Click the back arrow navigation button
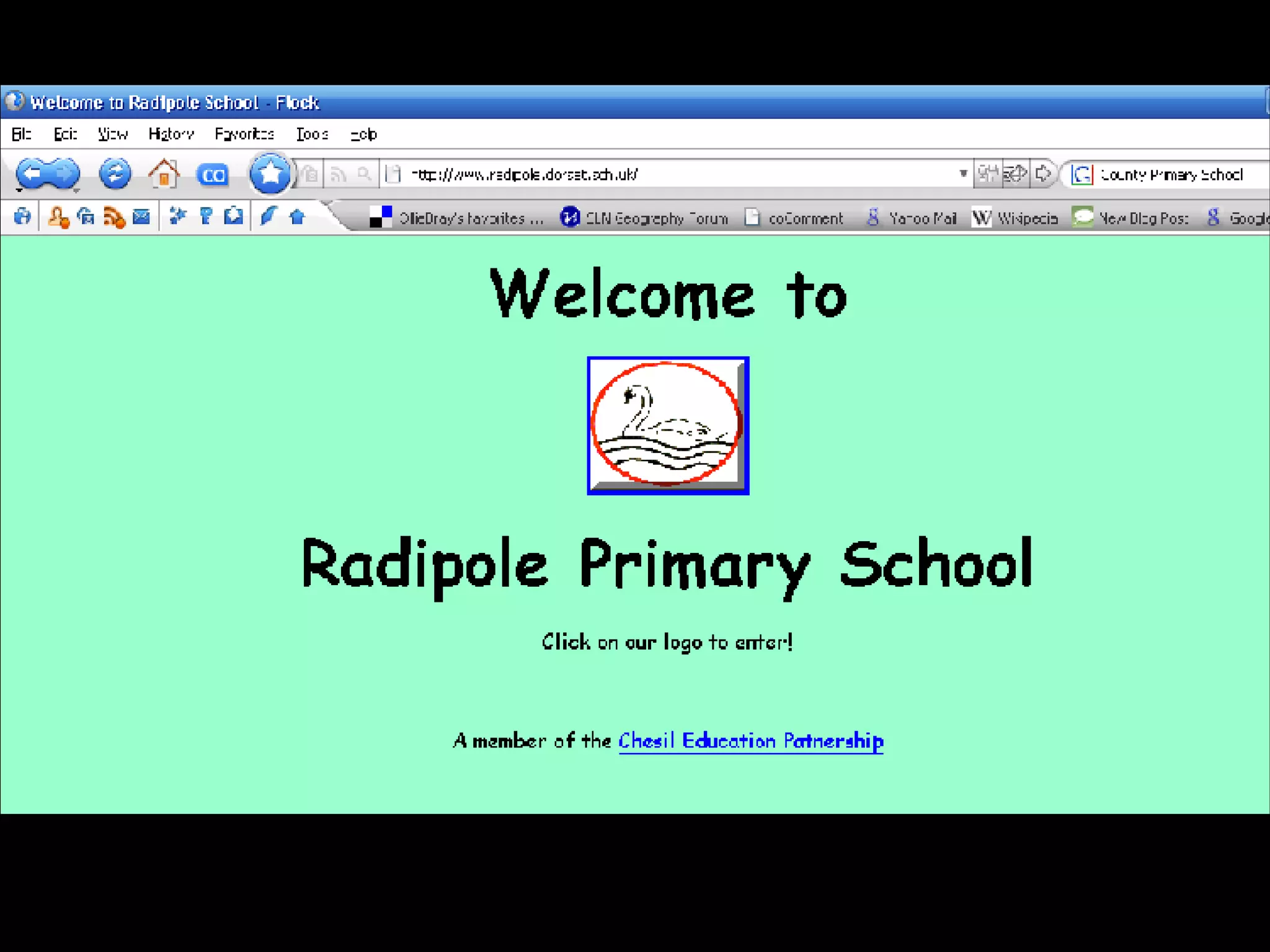Image resolution: width=1270 pixels, height=952 pixels. (32, 174)
